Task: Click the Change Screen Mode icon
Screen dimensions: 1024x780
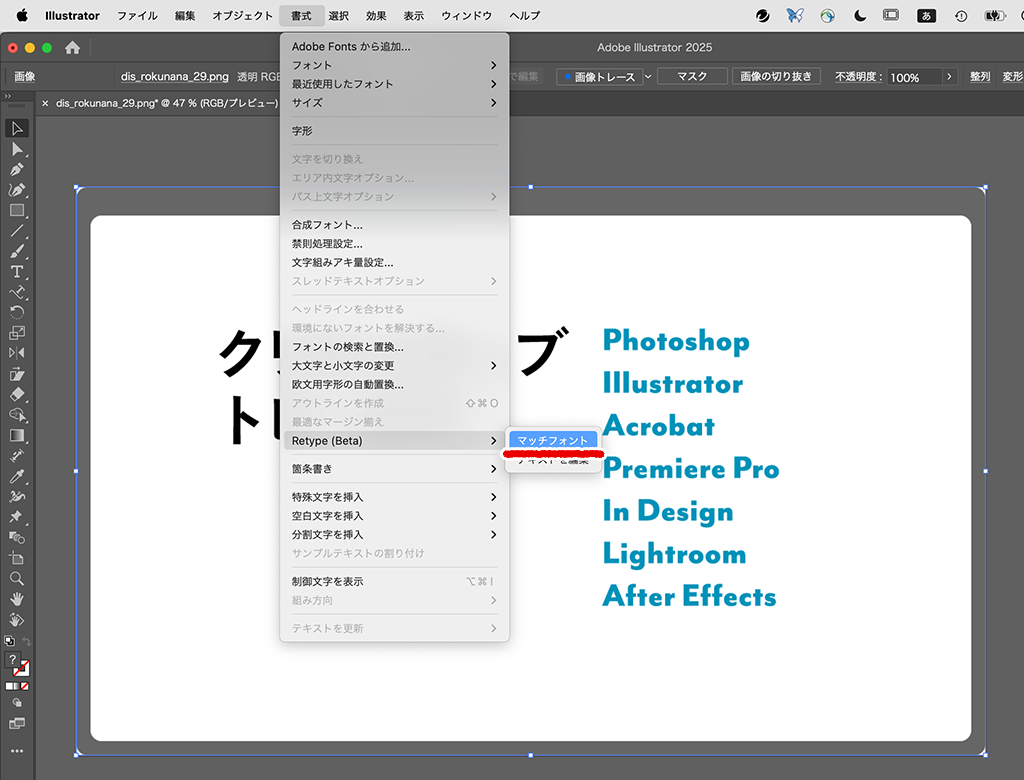Action: coord(17,723)
